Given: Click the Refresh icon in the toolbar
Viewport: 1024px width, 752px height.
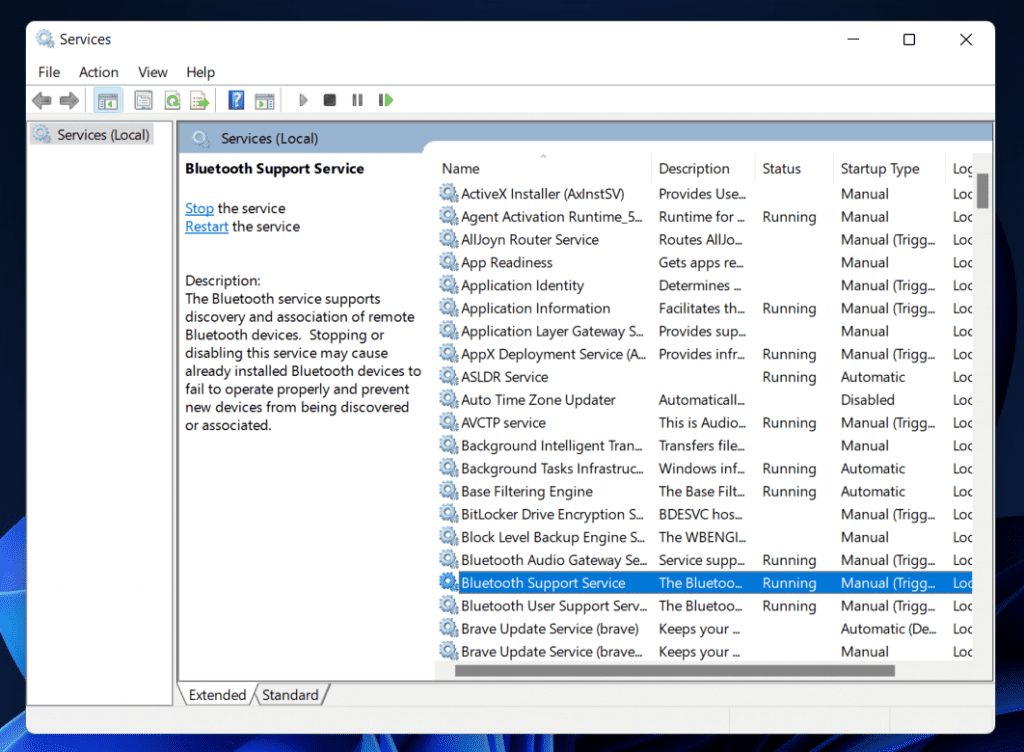Looking at the screenshot, I should point(171,99).
